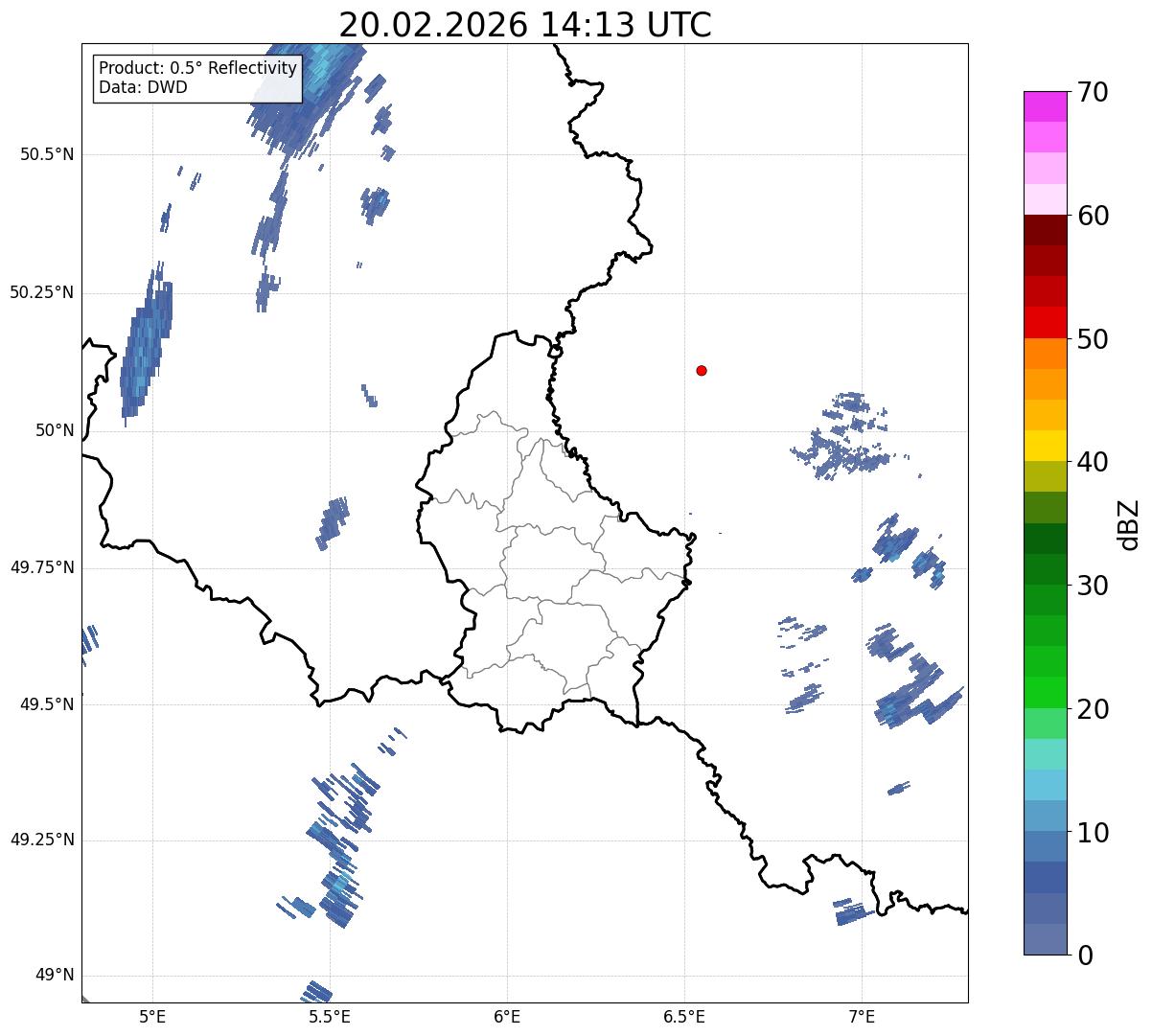Click the 5.5°E longitude label
This screenshot has height=1036, width=1152.
pyautogui.click(x=330, y=1016)
